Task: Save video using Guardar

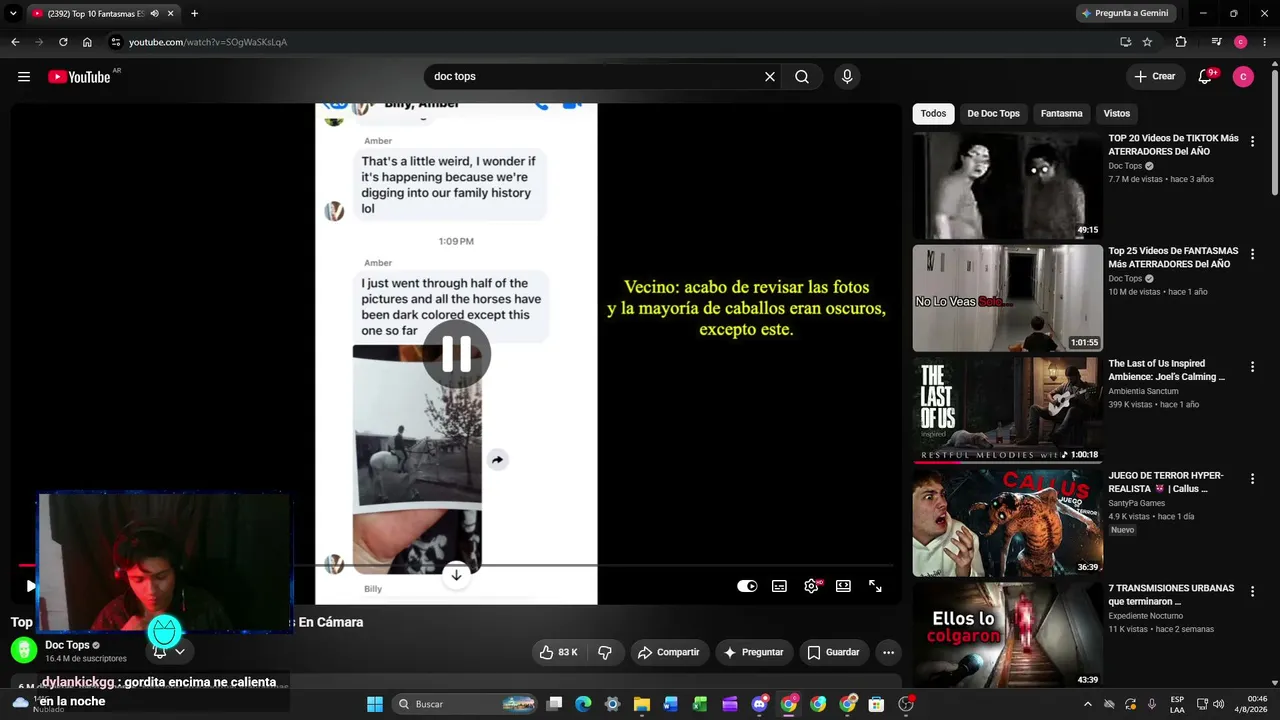Action: coord(833,652)
